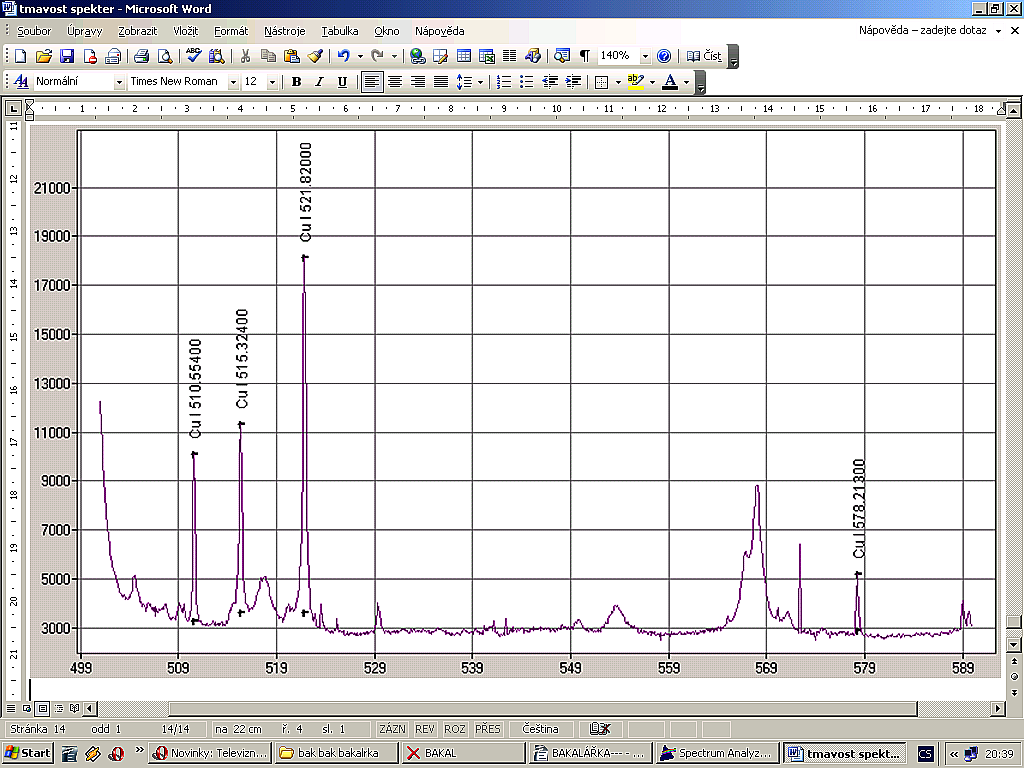Click the line spacing icon
This screenshot has height=768, width=1024.
464,82
